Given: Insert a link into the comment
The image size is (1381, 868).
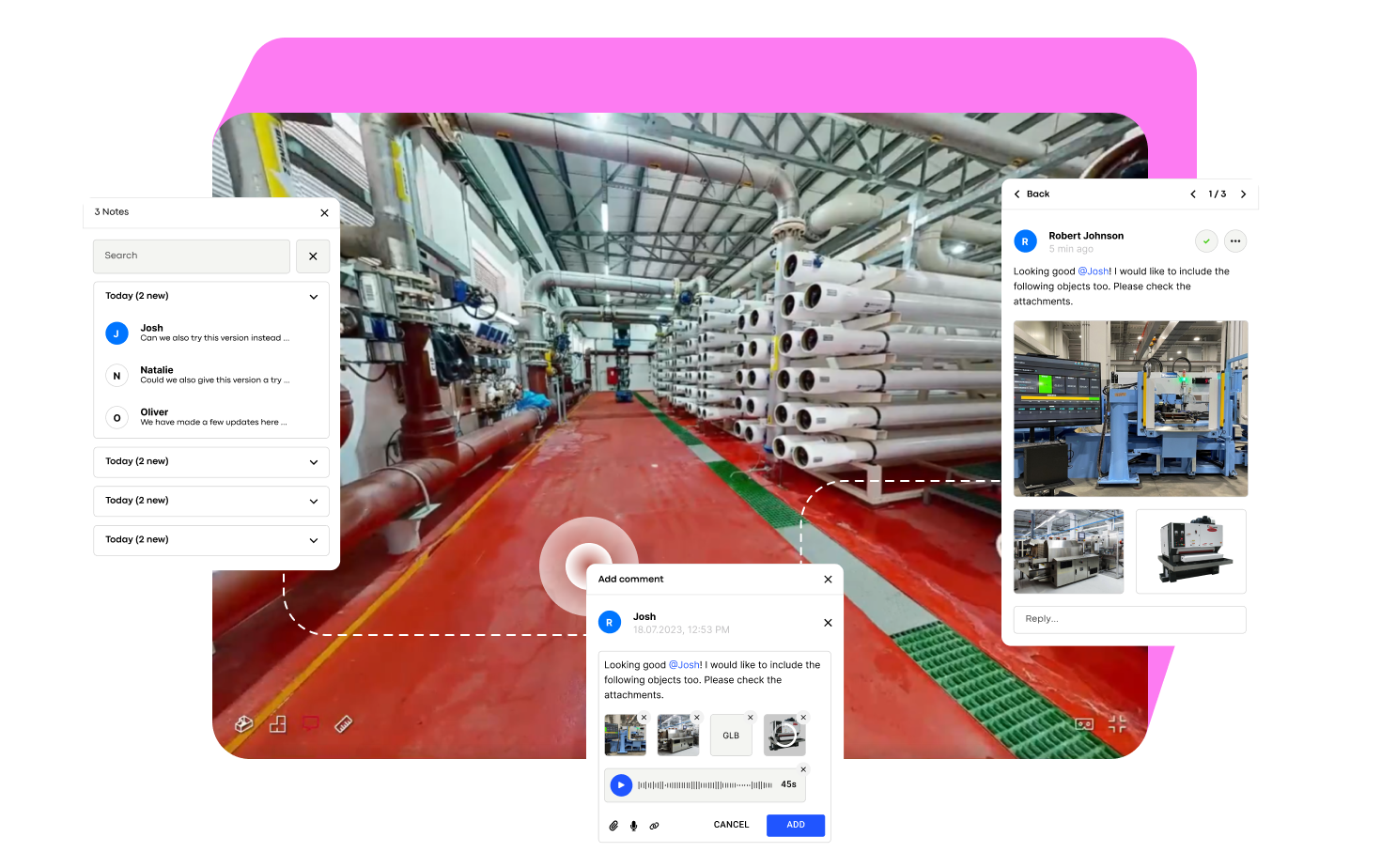Looking at the screenshot, I should pyautogui.click(x=654, y=825).
